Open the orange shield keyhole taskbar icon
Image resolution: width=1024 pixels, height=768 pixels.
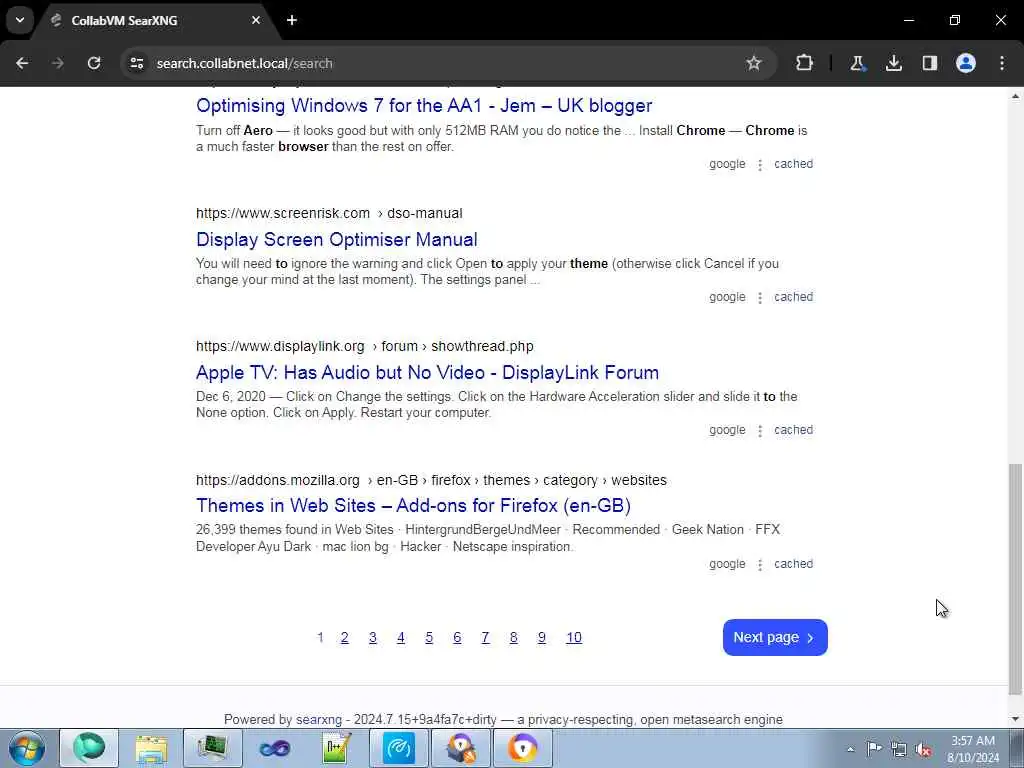coord(522,748)
